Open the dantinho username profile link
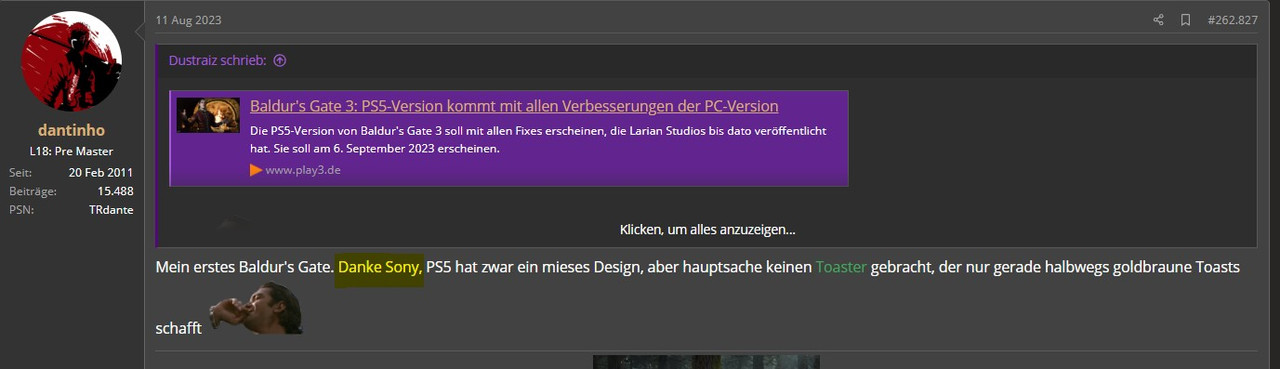1280x369 pixels. pyautogui.click(x=71, y=131)
